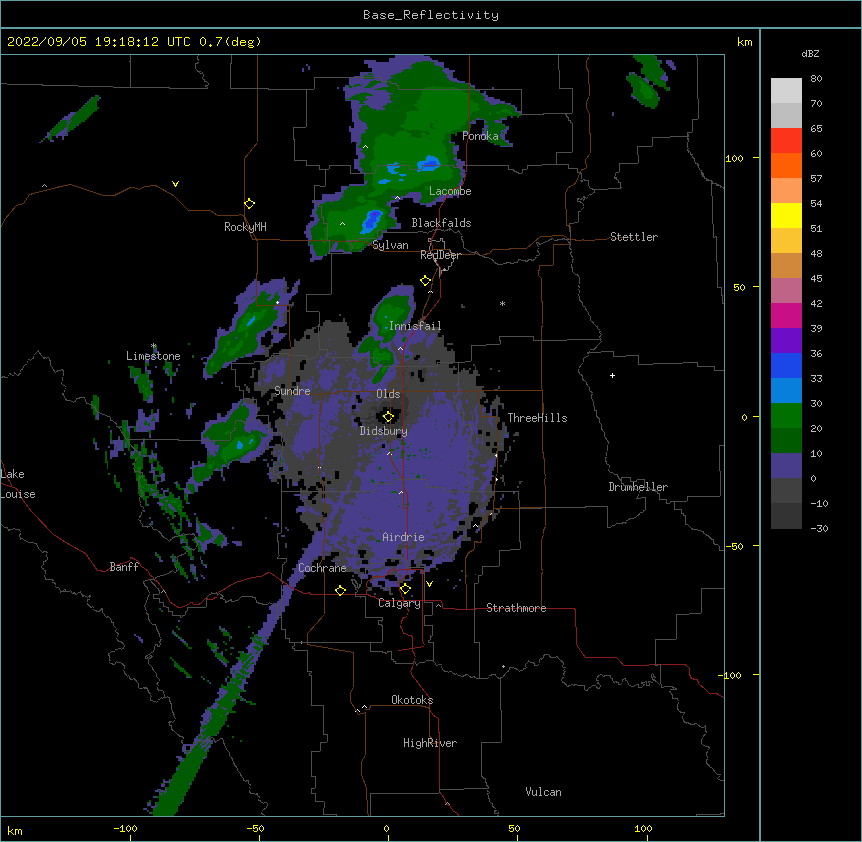Click the Sylvan label on the map
Viewport: 862px width, 842px height.
[390, 245]
